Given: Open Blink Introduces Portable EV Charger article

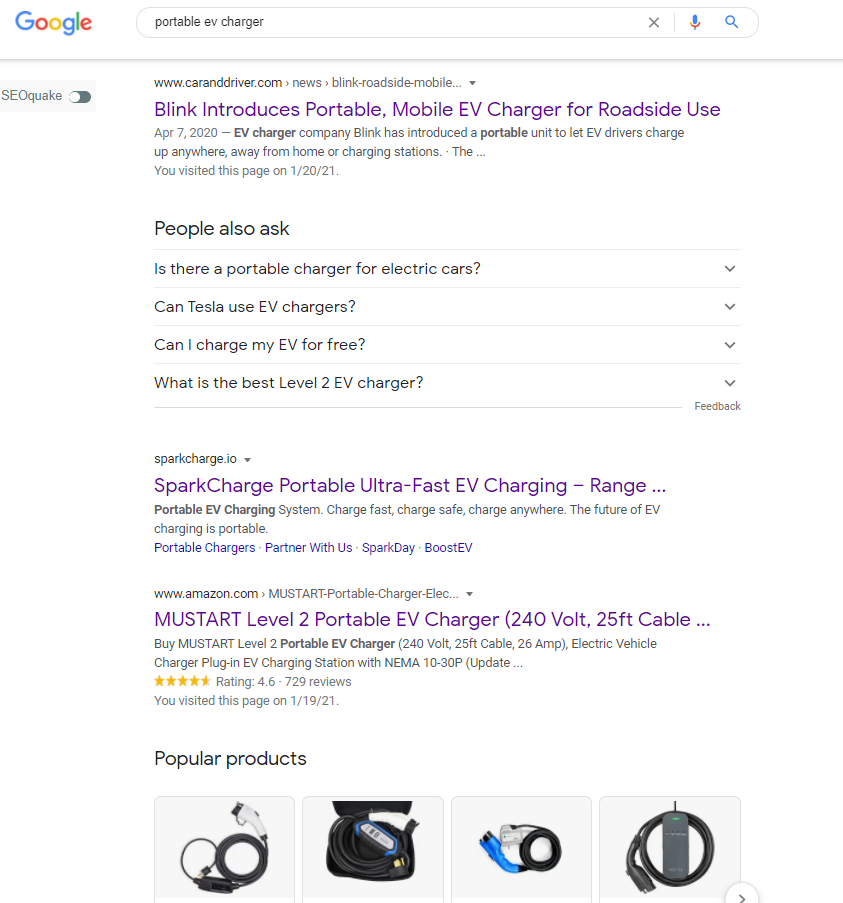Looking at the screenshot, I should 437,109.
